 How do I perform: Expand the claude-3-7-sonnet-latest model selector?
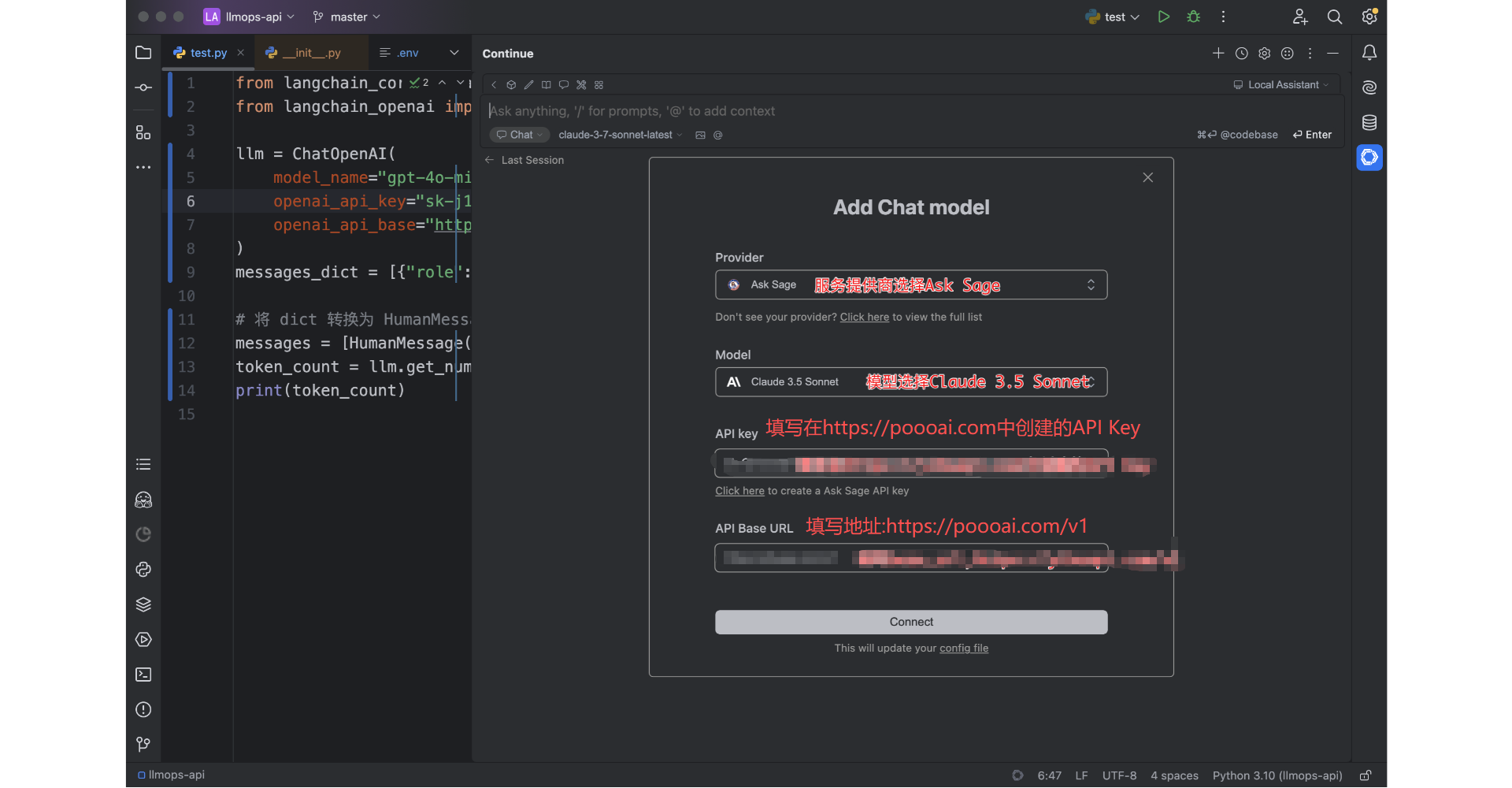(x=620, y=136)
